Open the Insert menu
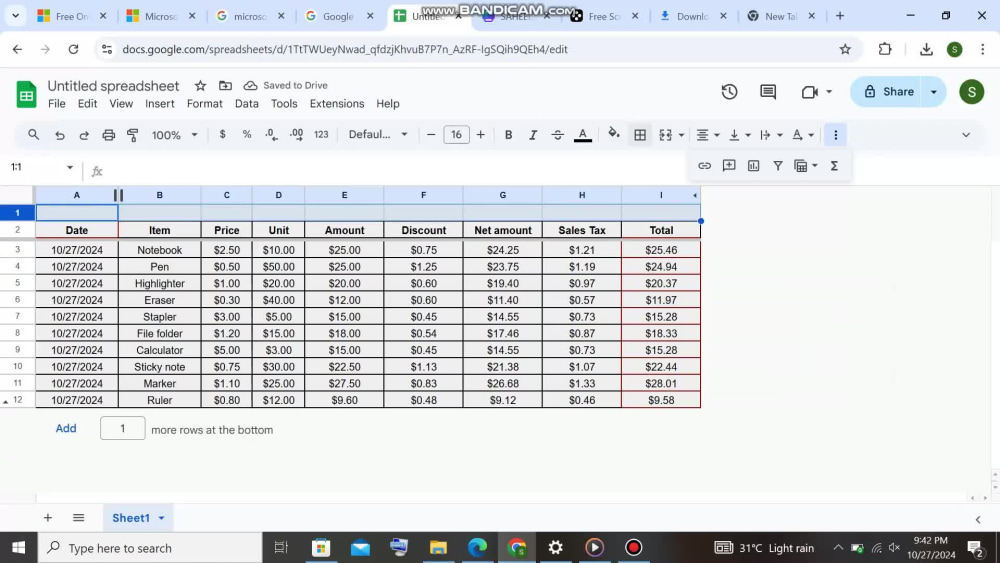1000x563 pixels. (x=159, y=103)
